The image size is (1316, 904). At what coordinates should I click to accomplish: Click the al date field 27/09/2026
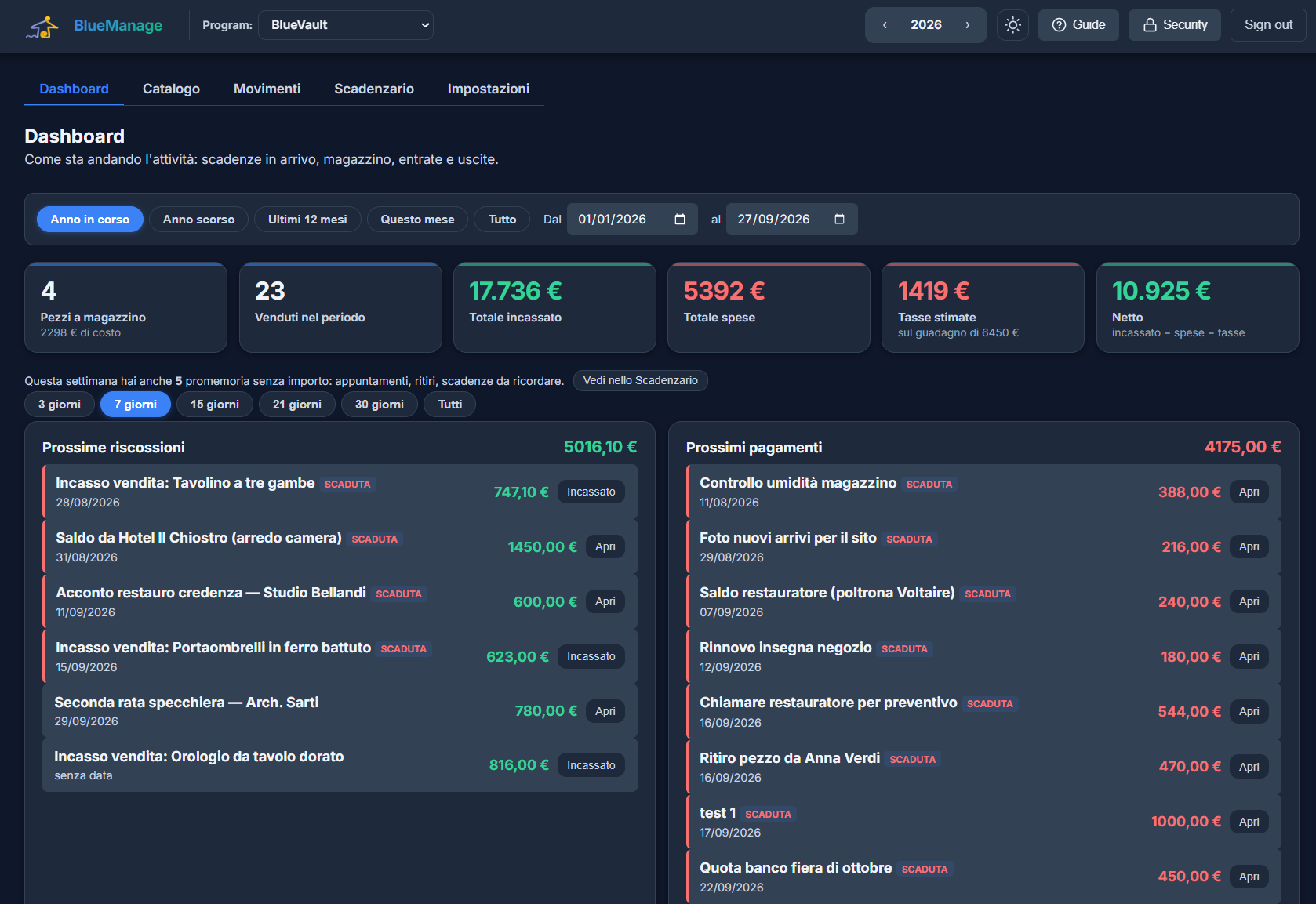click(791, 220)
